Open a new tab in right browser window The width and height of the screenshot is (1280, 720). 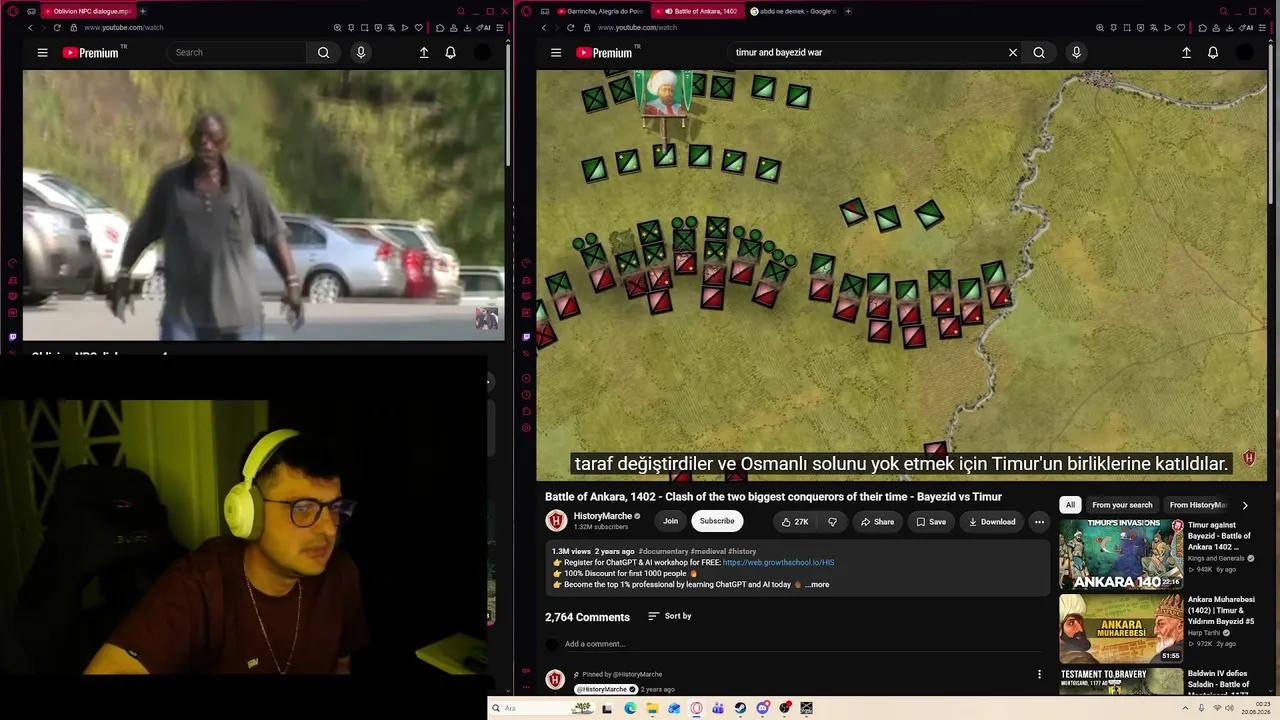click(x=848, y=11)
